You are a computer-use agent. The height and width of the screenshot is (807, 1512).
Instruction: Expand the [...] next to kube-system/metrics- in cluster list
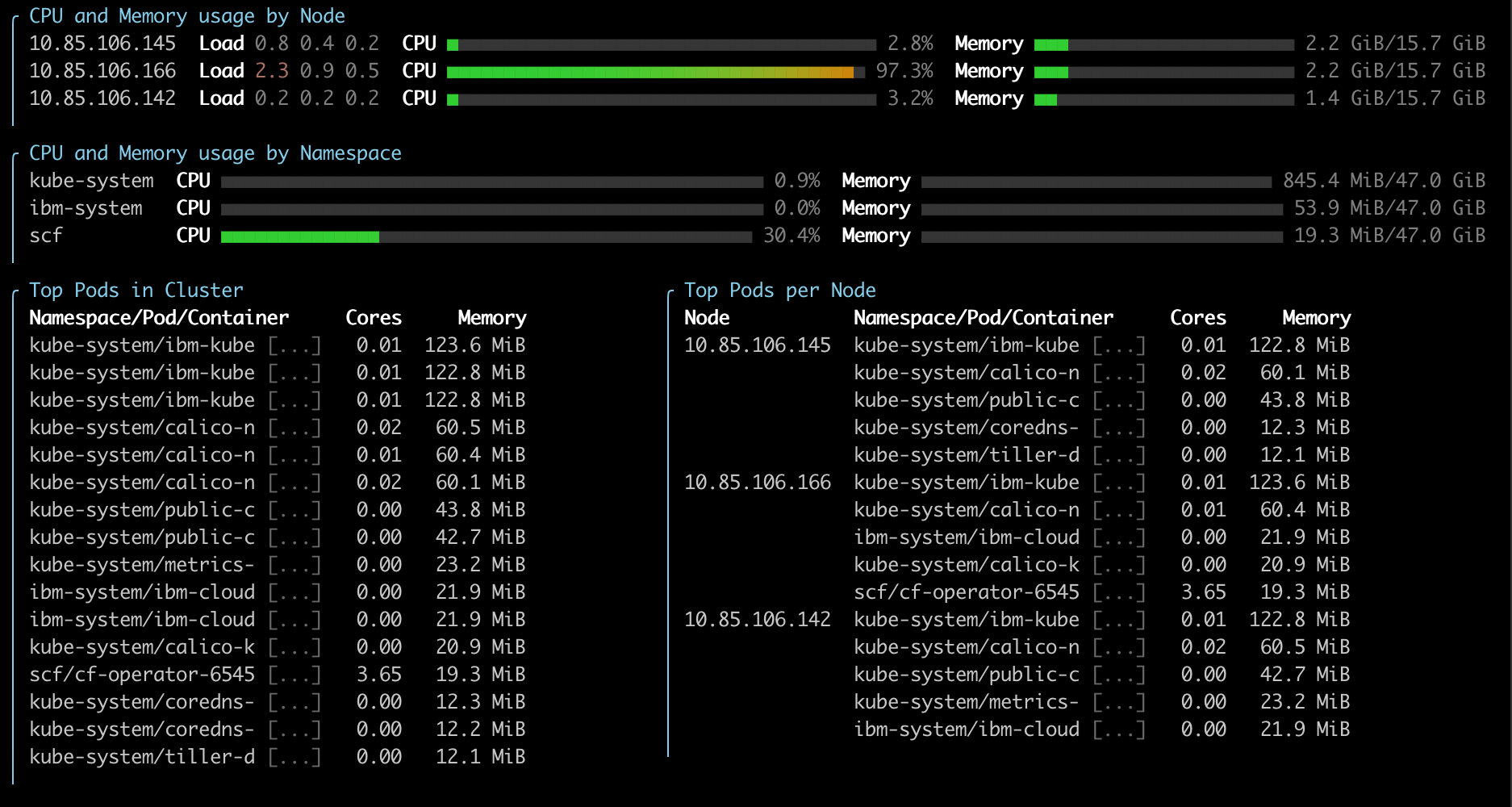tap(294, 565)
